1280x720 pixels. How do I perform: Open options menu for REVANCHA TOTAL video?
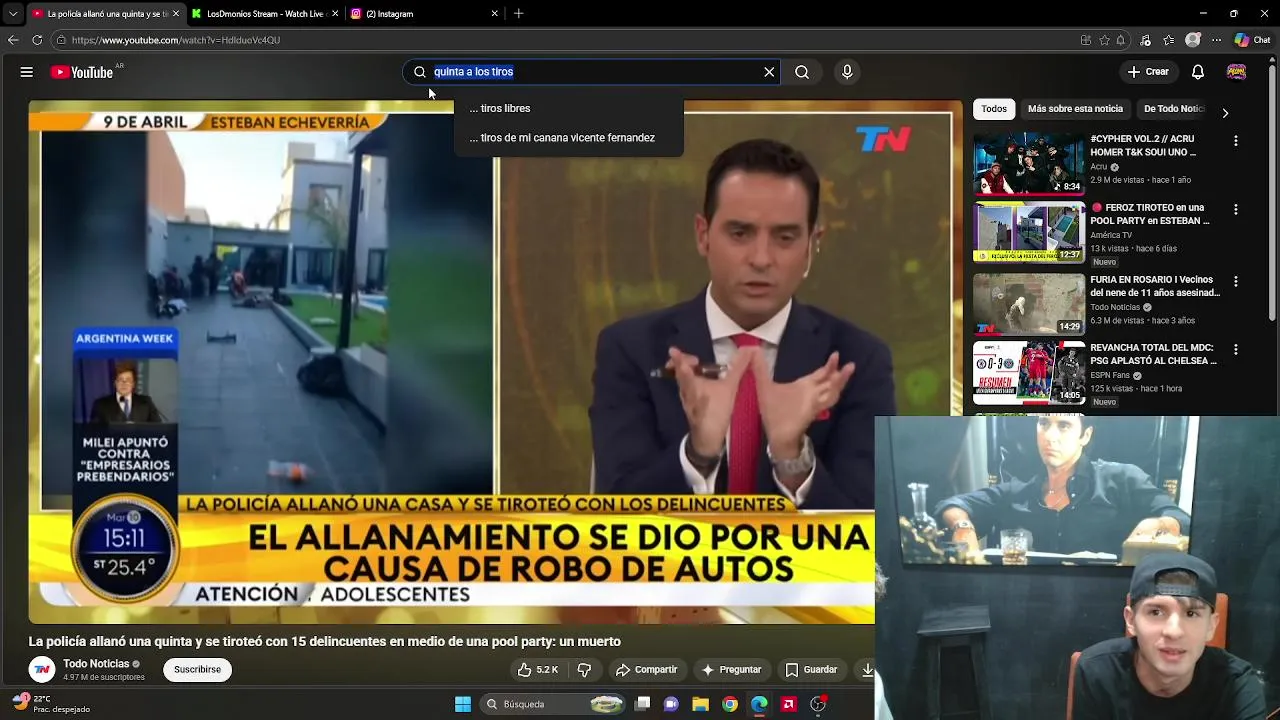coord(1236,350)
